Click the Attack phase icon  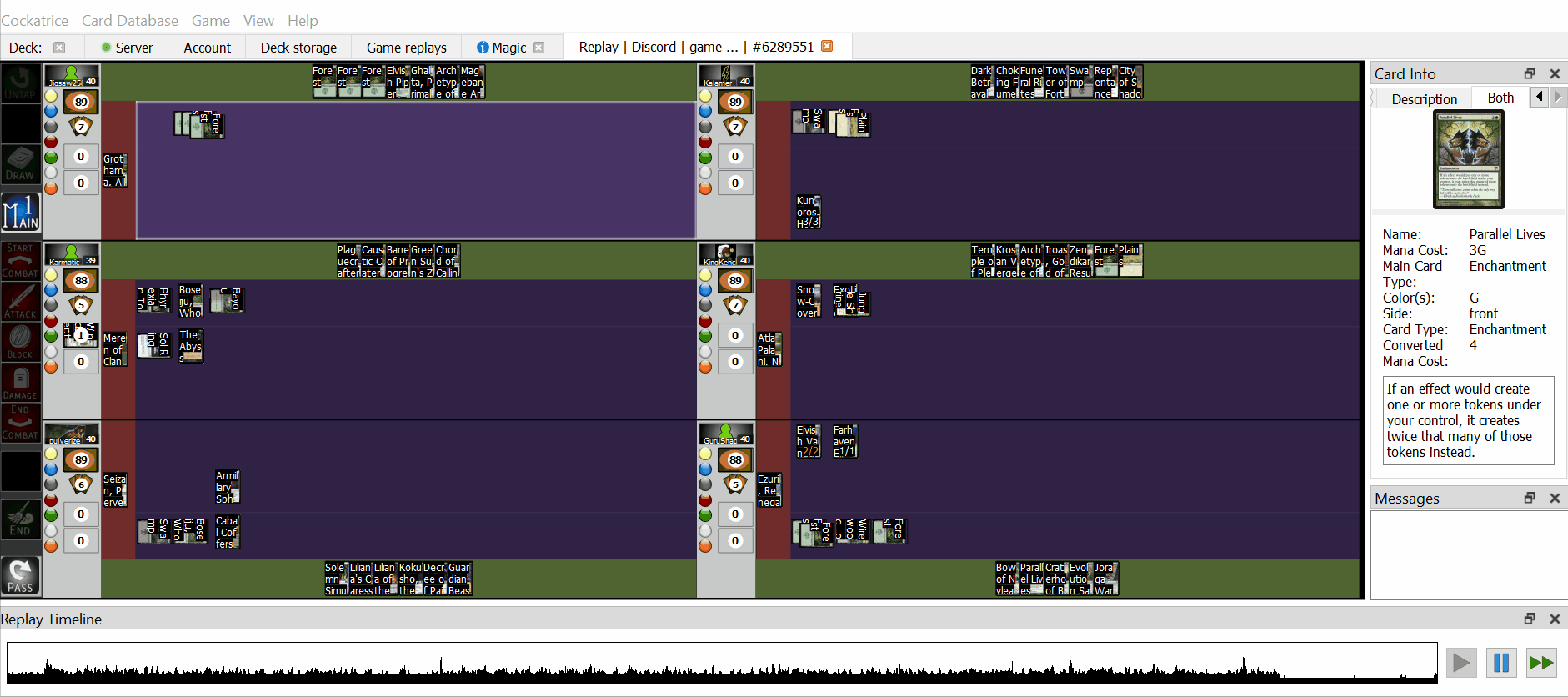(x=20, y=301)
